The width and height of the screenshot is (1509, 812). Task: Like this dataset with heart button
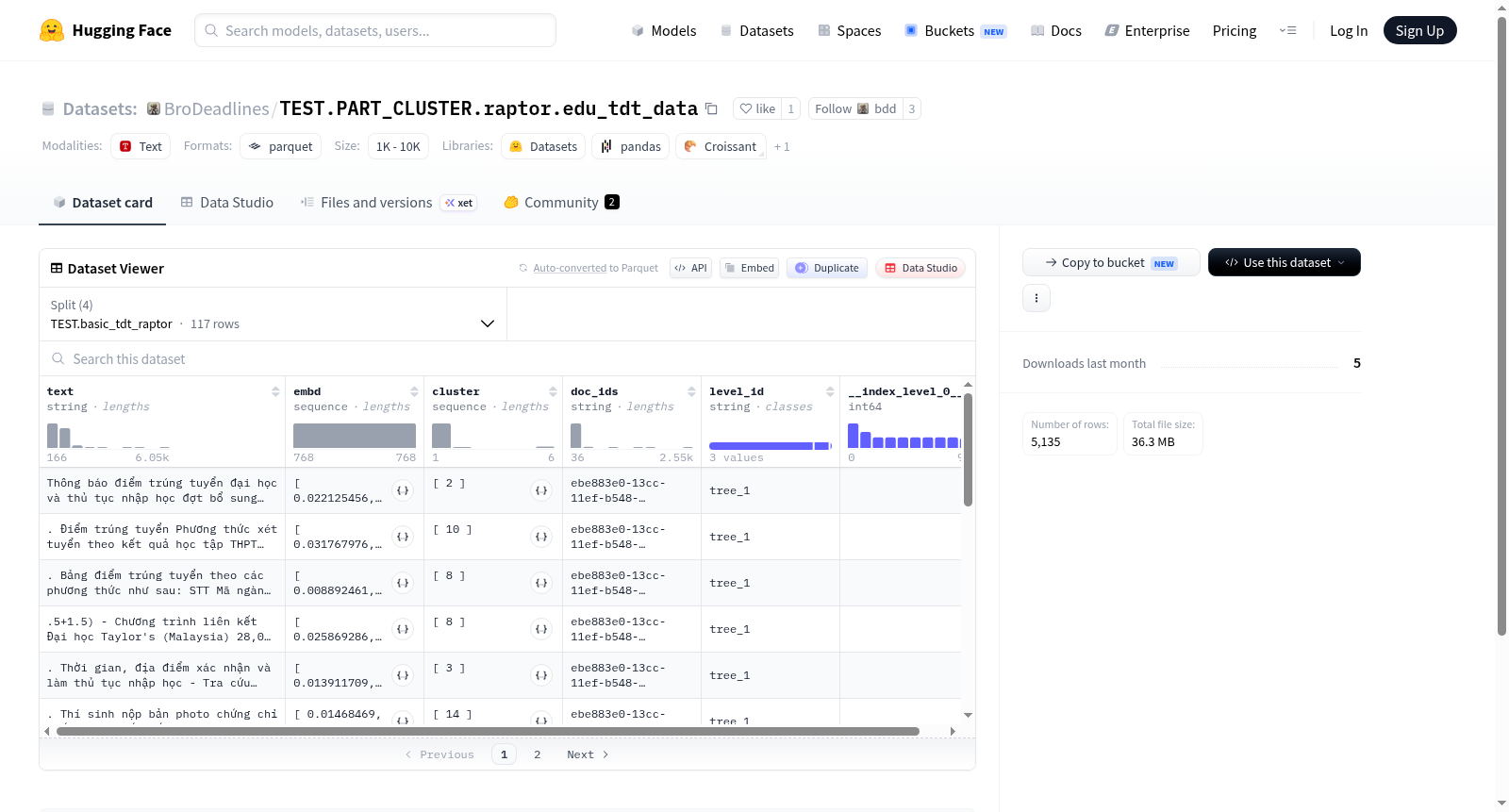pos(757,108)
